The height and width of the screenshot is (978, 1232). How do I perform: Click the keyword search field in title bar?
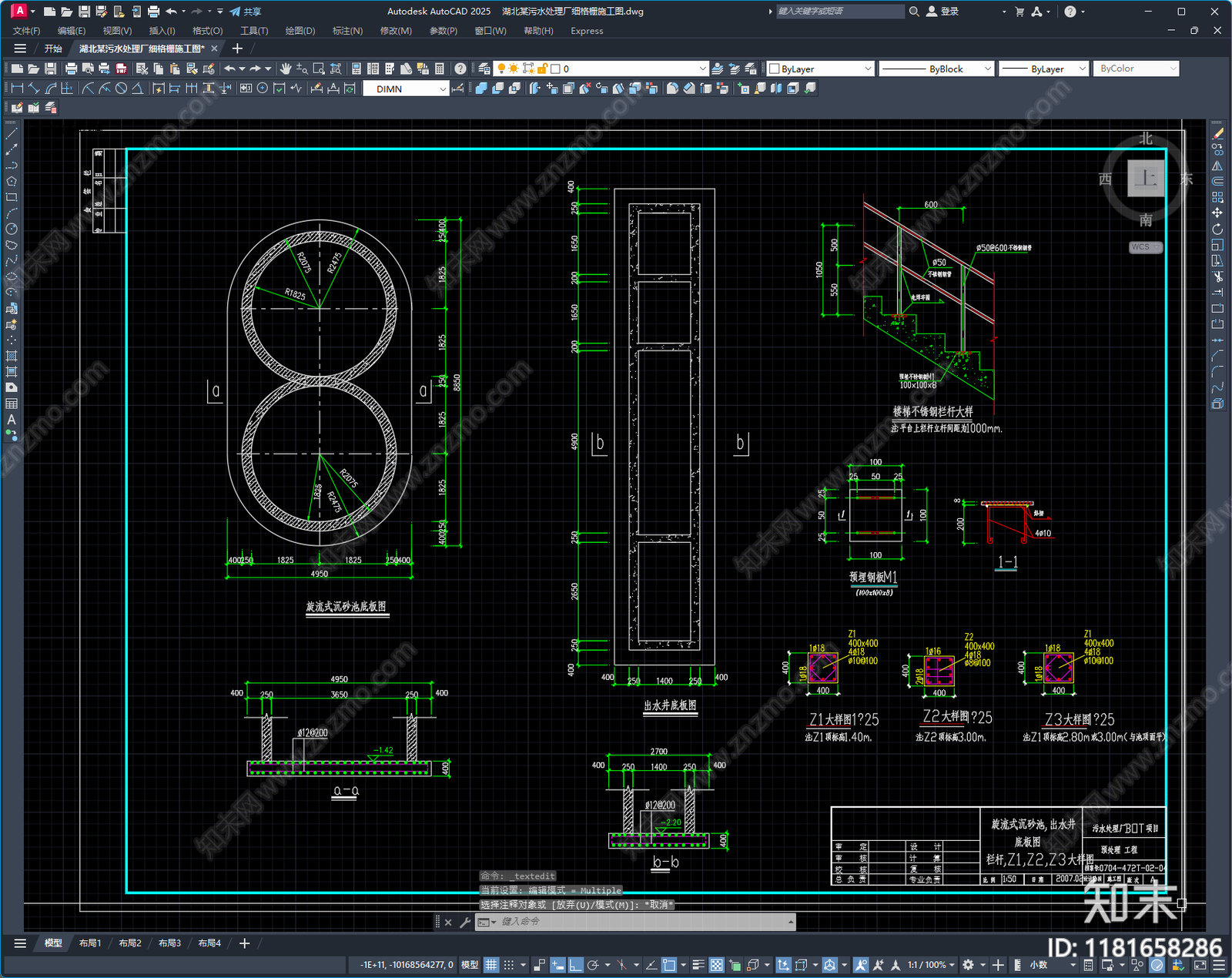click(x=840, y=12)
